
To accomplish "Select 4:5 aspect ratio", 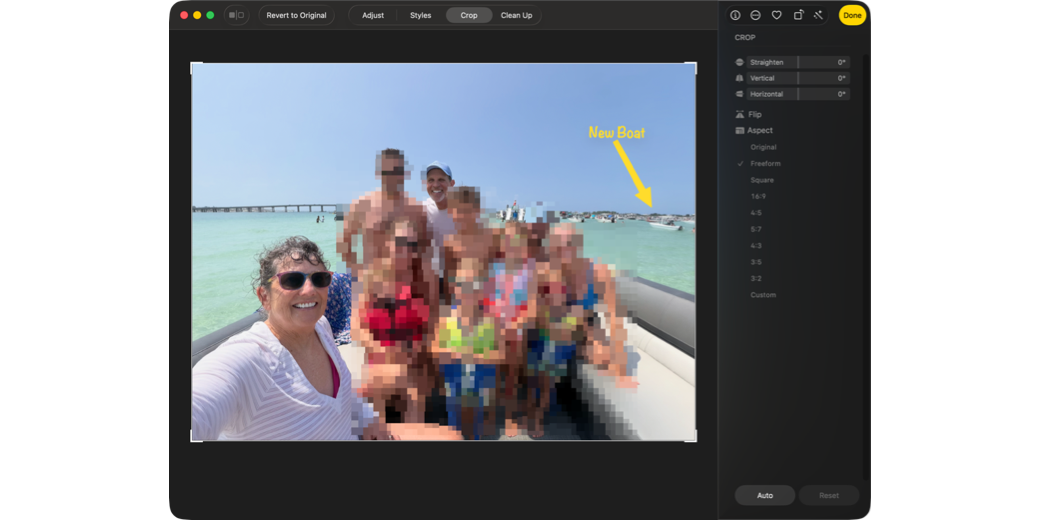I will click(x=756, y=213).
